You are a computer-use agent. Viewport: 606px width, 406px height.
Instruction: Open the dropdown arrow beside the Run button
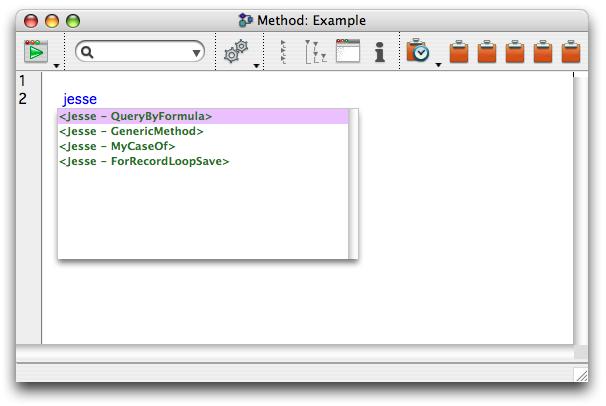pos(57,66)
